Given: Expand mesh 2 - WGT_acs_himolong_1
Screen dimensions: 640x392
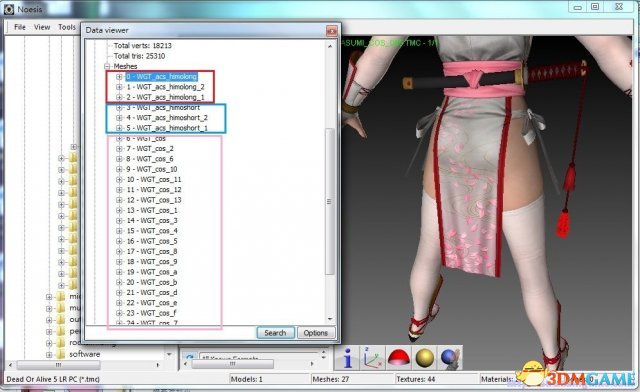Looking at the screenshot, I should coord(119,97).
